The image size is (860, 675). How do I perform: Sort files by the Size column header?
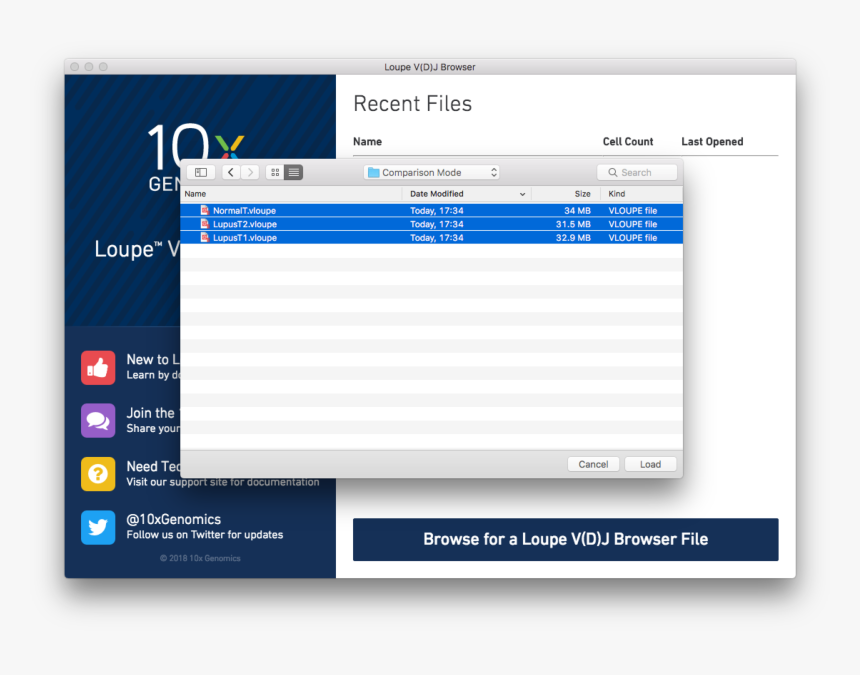coord(582,193)
